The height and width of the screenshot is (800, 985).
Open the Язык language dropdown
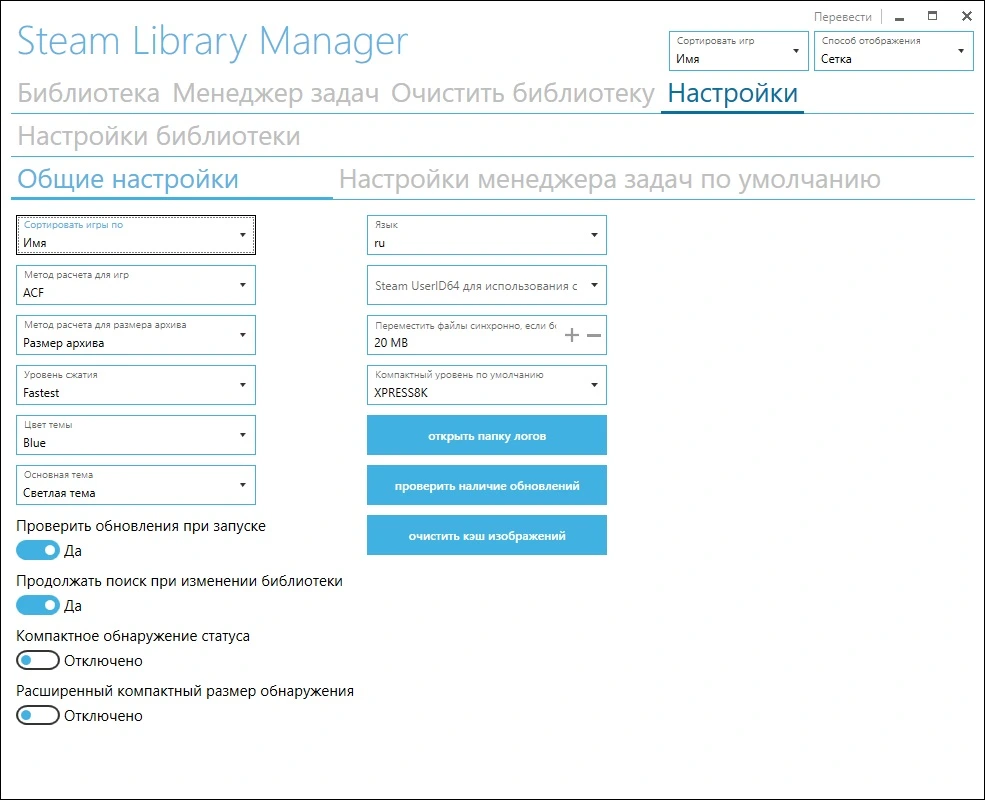(x=487, y=235)
